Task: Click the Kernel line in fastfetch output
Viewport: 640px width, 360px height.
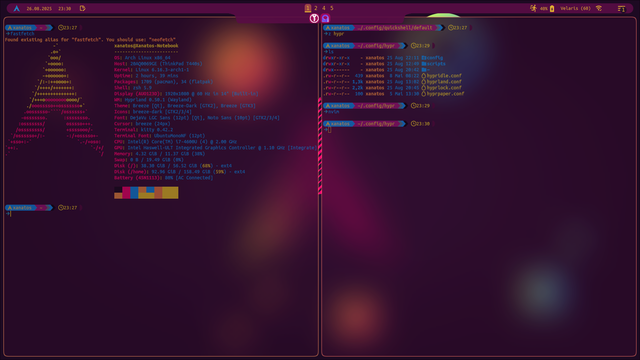Action: point(151,70)
